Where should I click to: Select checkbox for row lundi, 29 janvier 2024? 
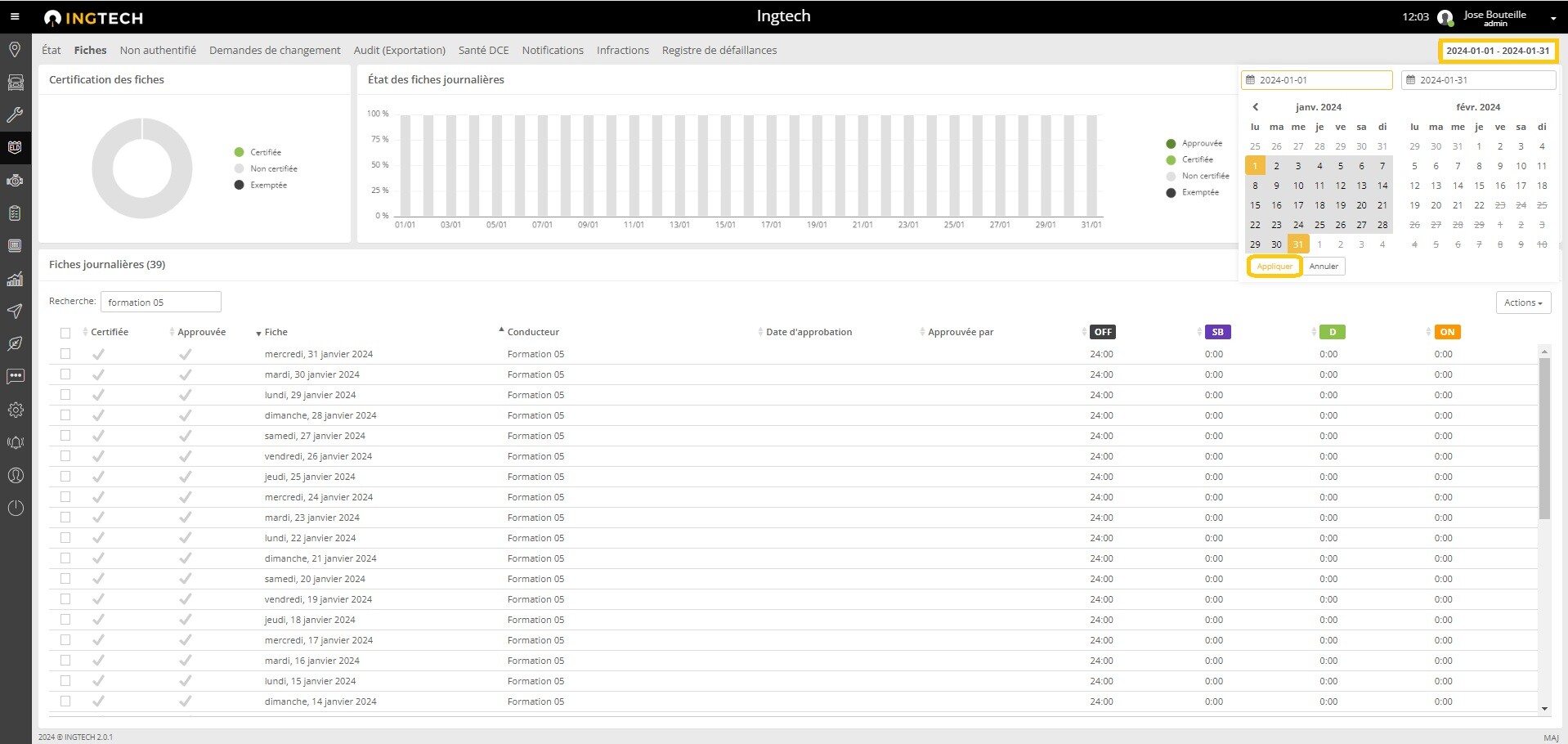(x=65, y=395)
